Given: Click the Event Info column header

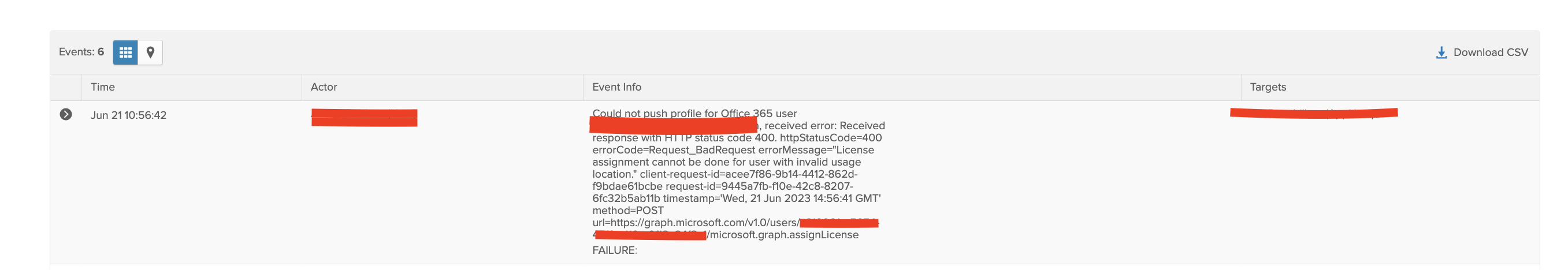Looking at the screenshot, I should 616,87.
